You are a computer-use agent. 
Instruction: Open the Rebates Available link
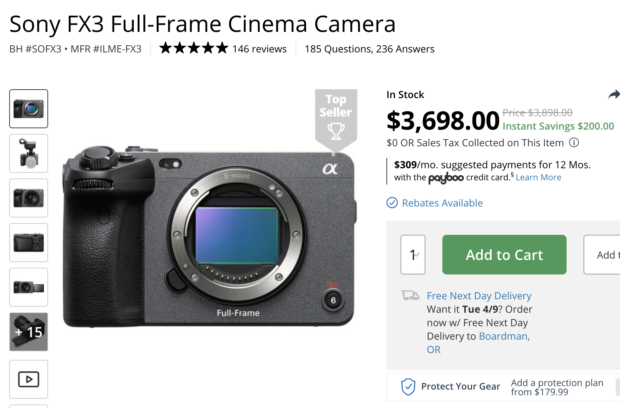pyautogui.click(x=442, y=203)
